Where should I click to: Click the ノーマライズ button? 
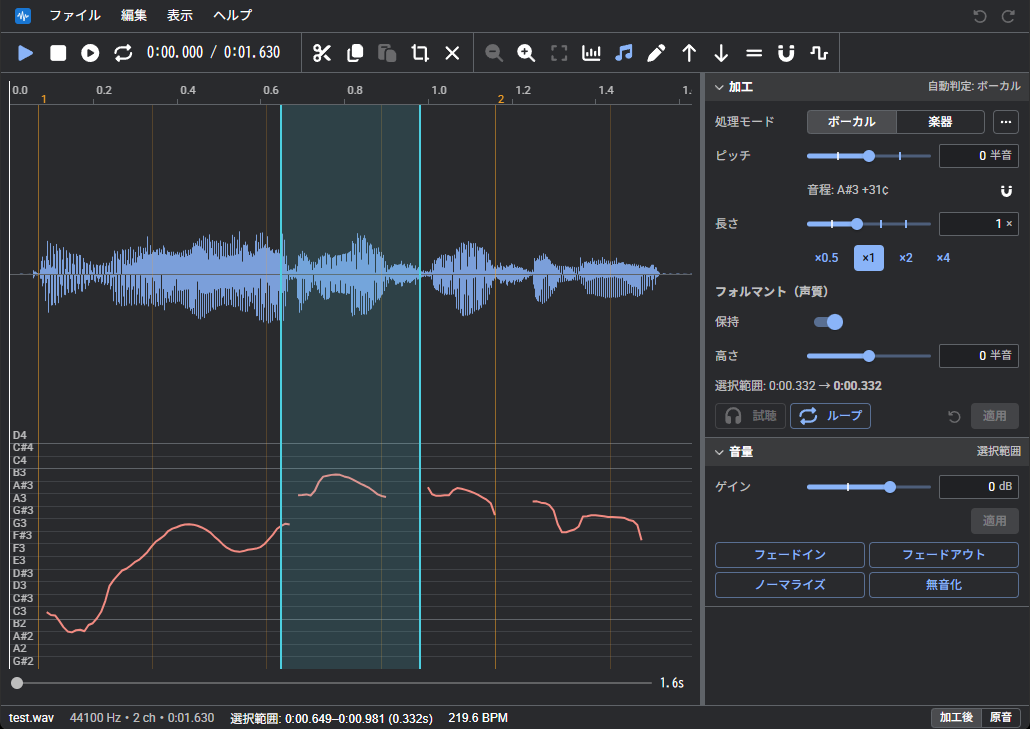(790, 585)
